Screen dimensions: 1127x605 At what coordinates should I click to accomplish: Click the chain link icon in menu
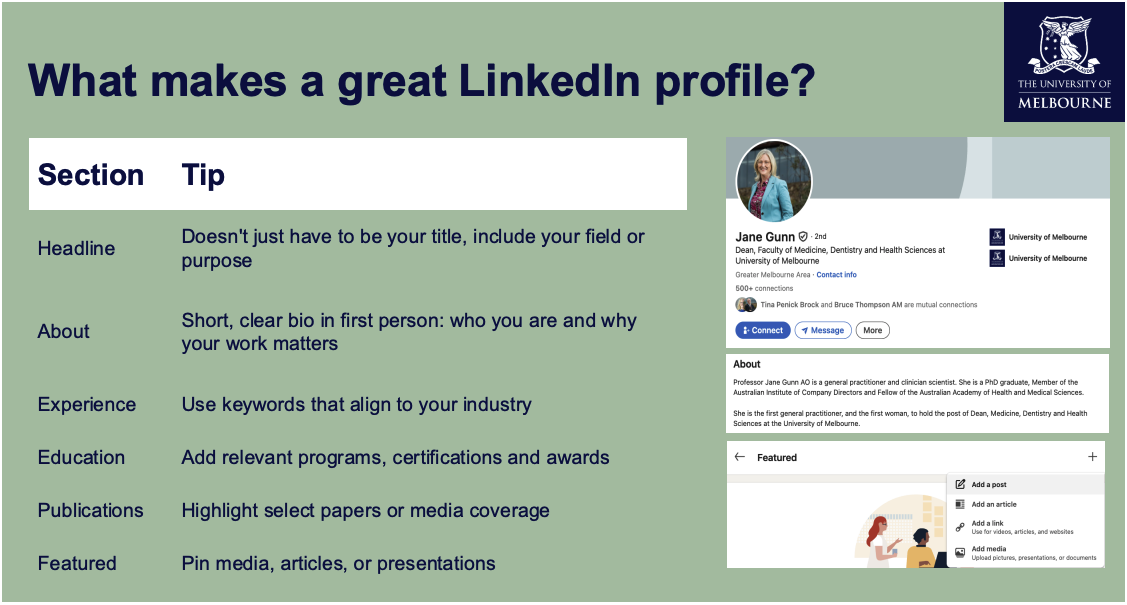(x=960, y=527)
